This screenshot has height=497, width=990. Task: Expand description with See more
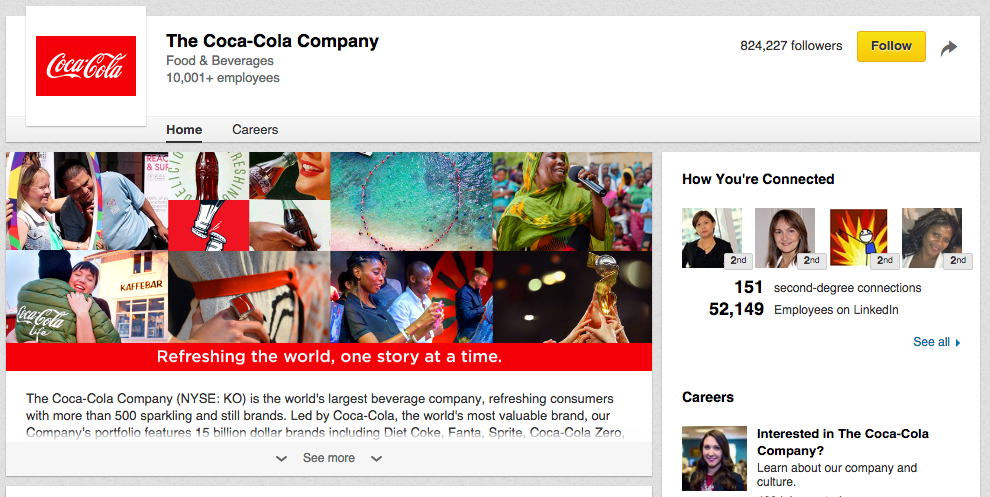click(x=329, y=458)
